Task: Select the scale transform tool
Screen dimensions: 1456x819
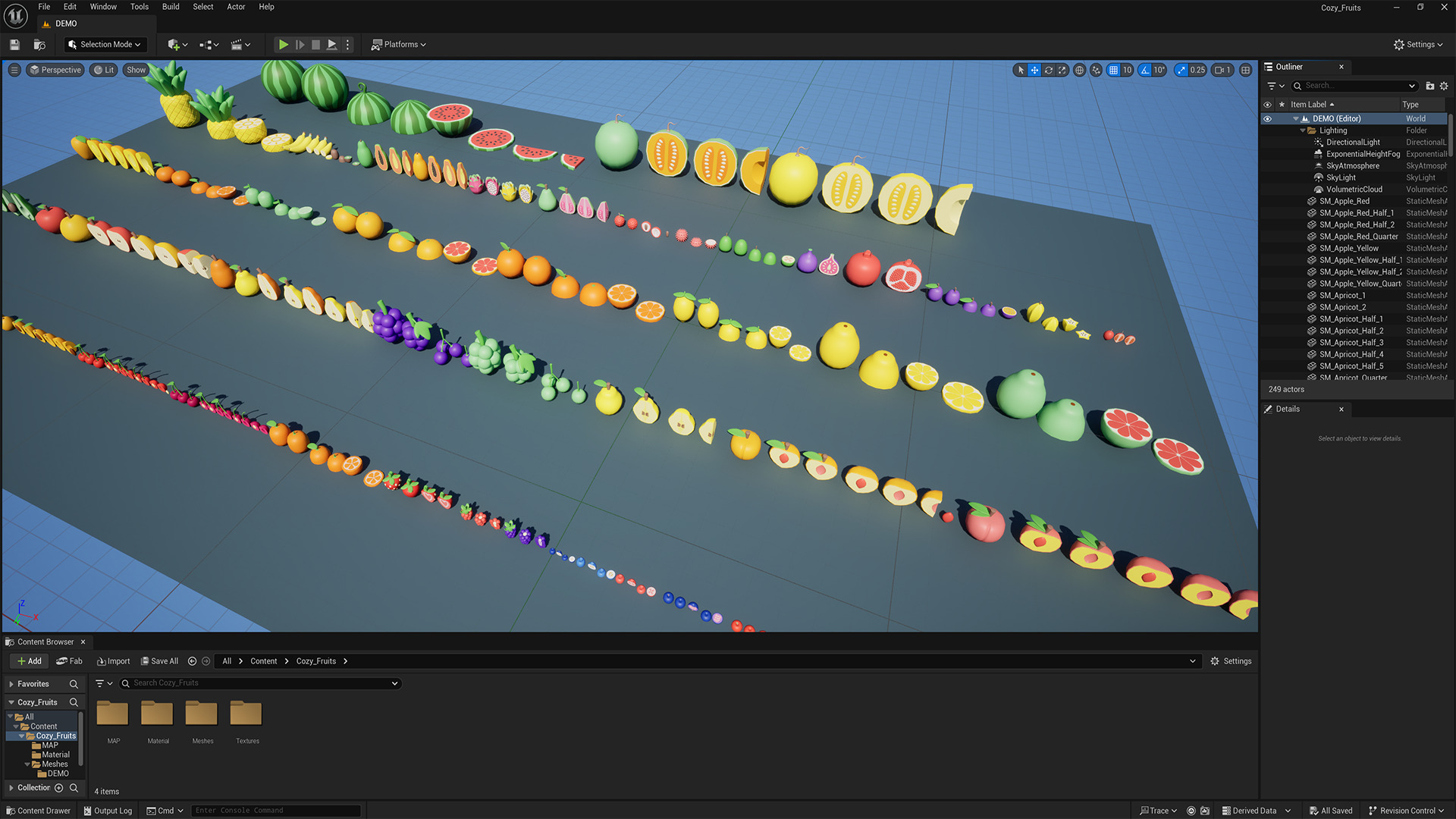Action: coord(1062,70)
